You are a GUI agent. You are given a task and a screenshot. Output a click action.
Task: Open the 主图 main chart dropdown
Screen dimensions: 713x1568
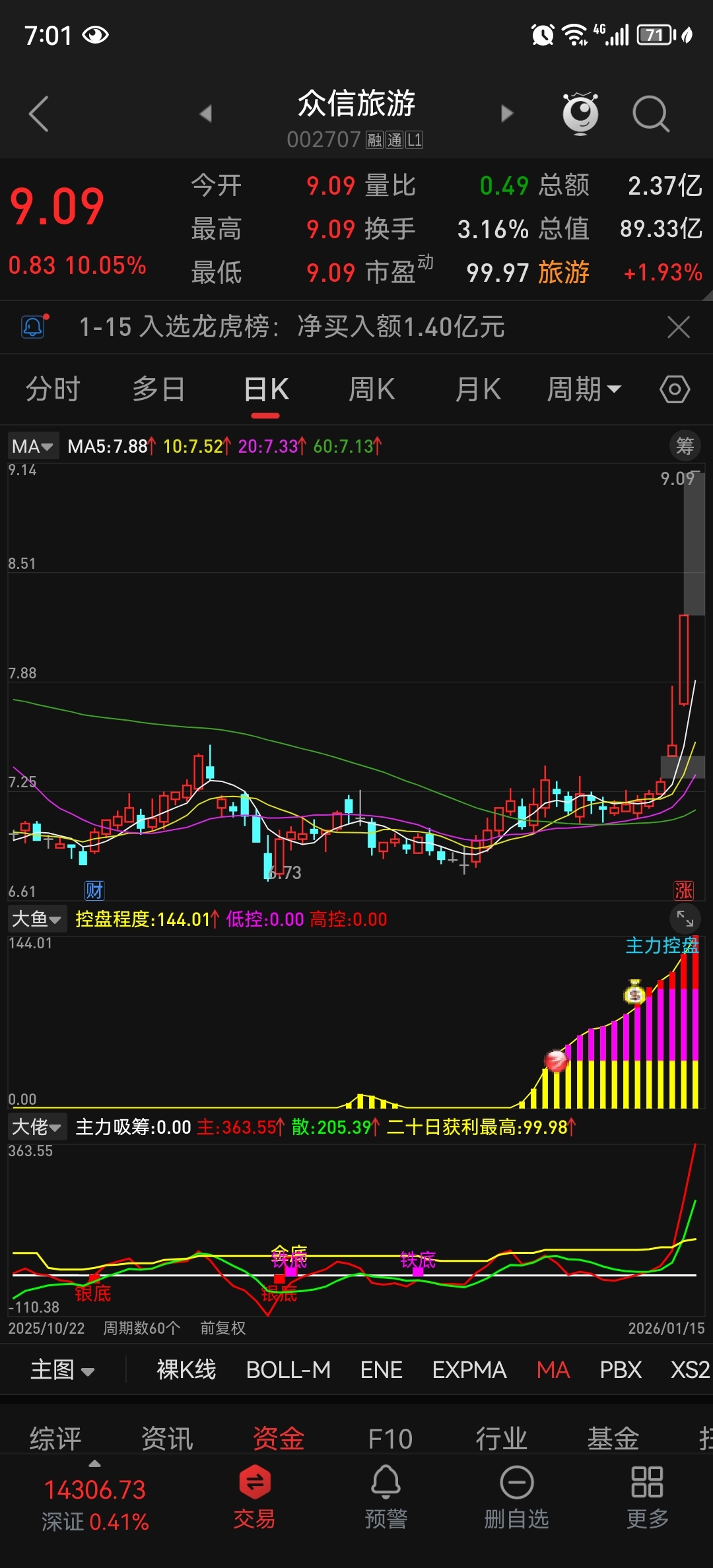[63, 1370]
